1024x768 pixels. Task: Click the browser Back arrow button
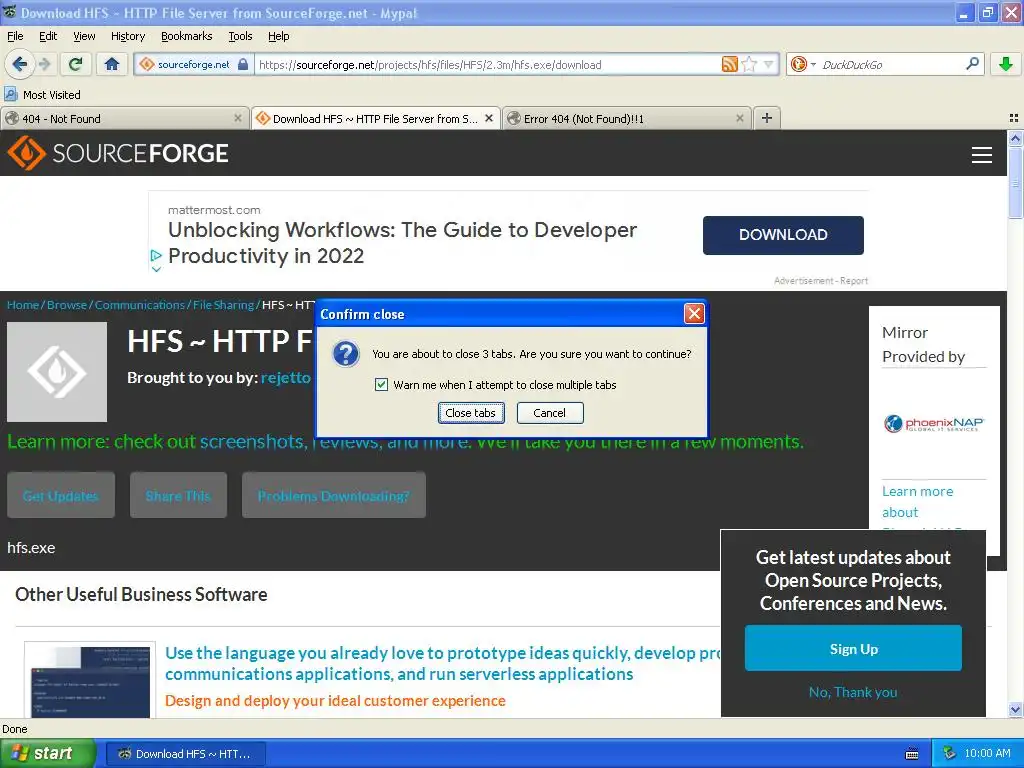(19, 64)
